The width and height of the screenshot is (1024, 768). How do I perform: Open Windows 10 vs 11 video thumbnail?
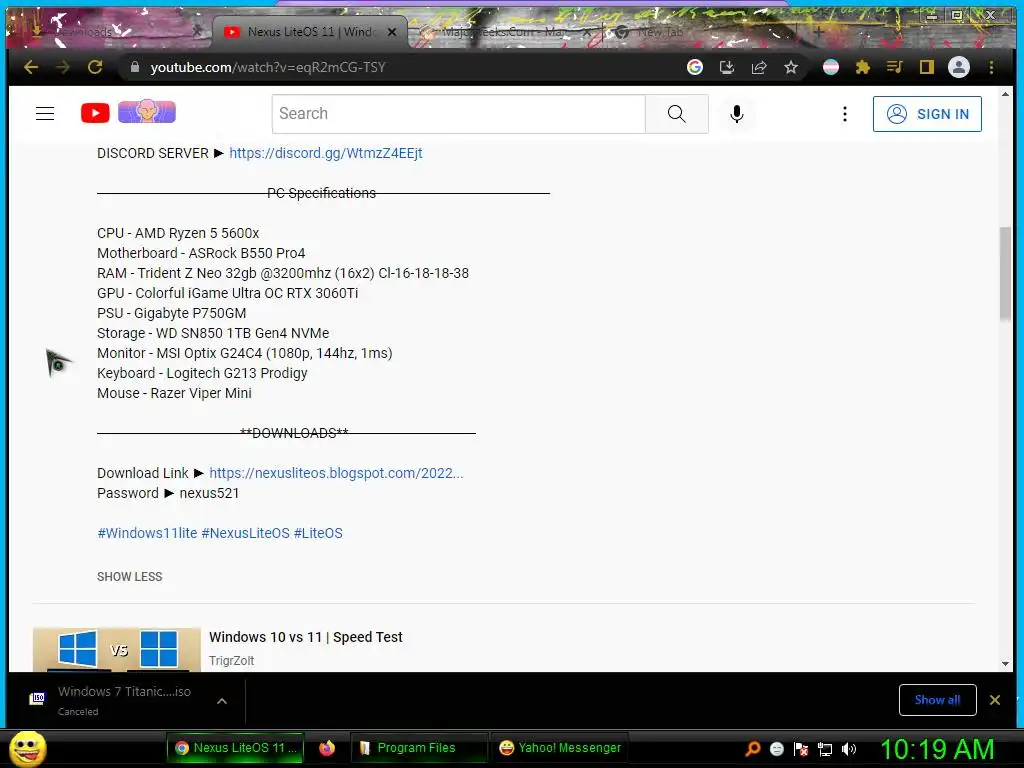click(117, 649)
